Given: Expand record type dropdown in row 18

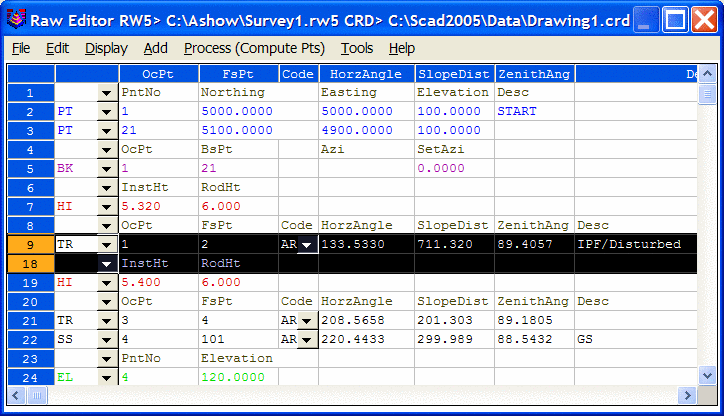Looking at the screenshot, I should [107, 263].
